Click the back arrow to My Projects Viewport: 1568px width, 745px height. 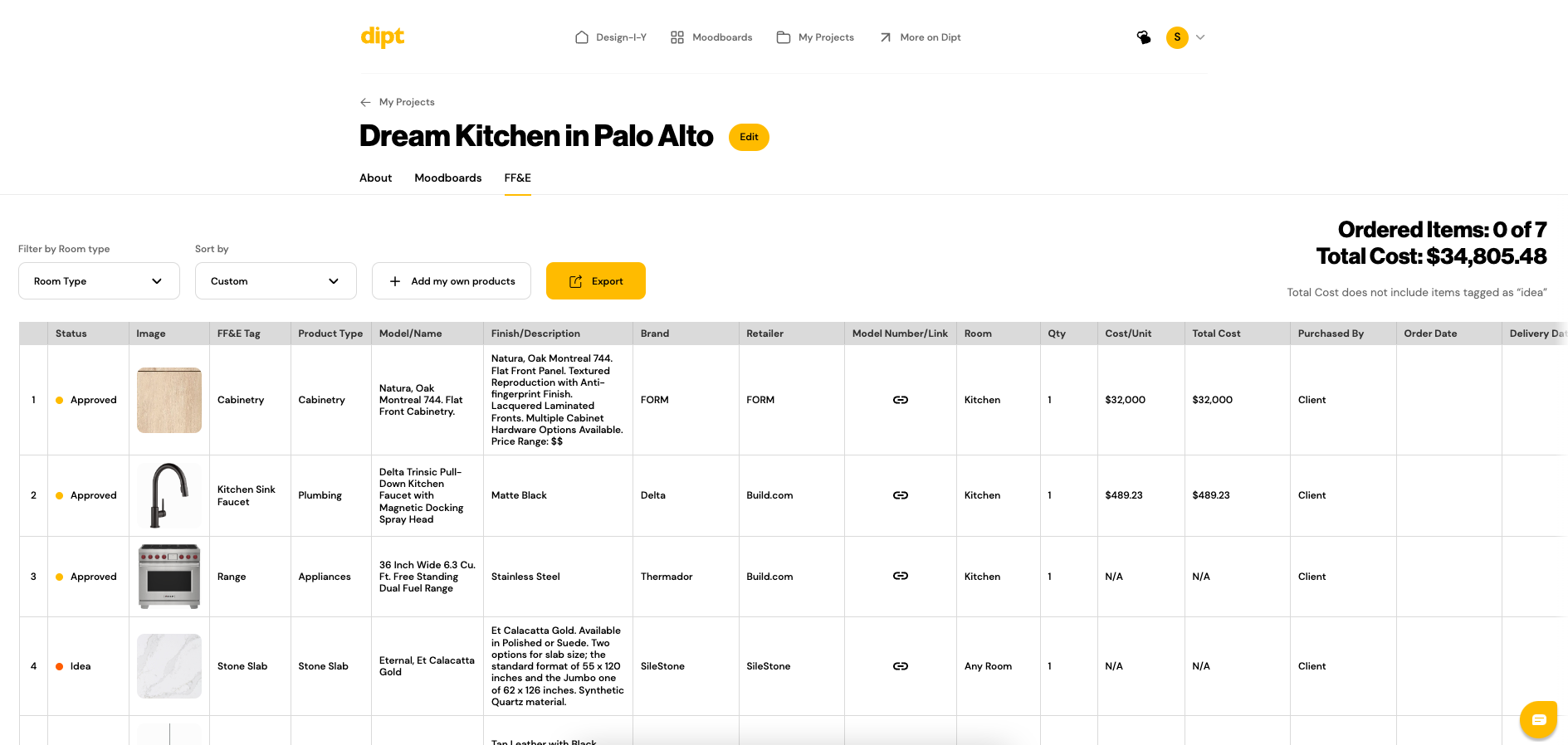pyautogui.click(x=365, y=102)
